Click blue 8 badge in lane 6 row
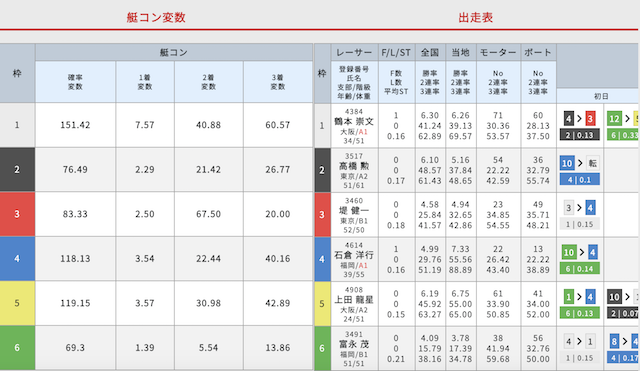The image size is (640, 371). [x=614, y=341]
